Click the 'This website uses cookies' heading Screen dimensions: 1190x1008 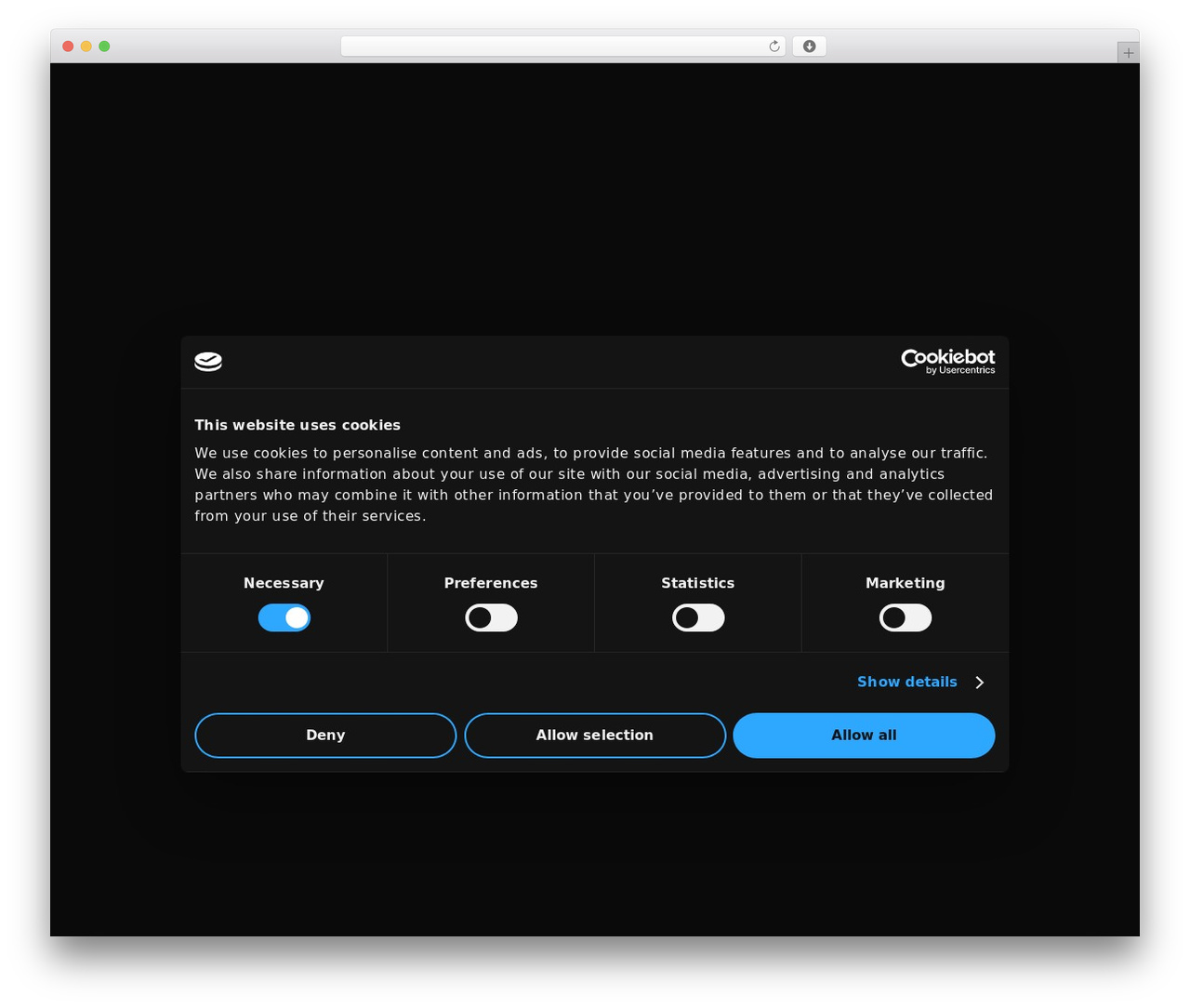[x=297, y=425]
